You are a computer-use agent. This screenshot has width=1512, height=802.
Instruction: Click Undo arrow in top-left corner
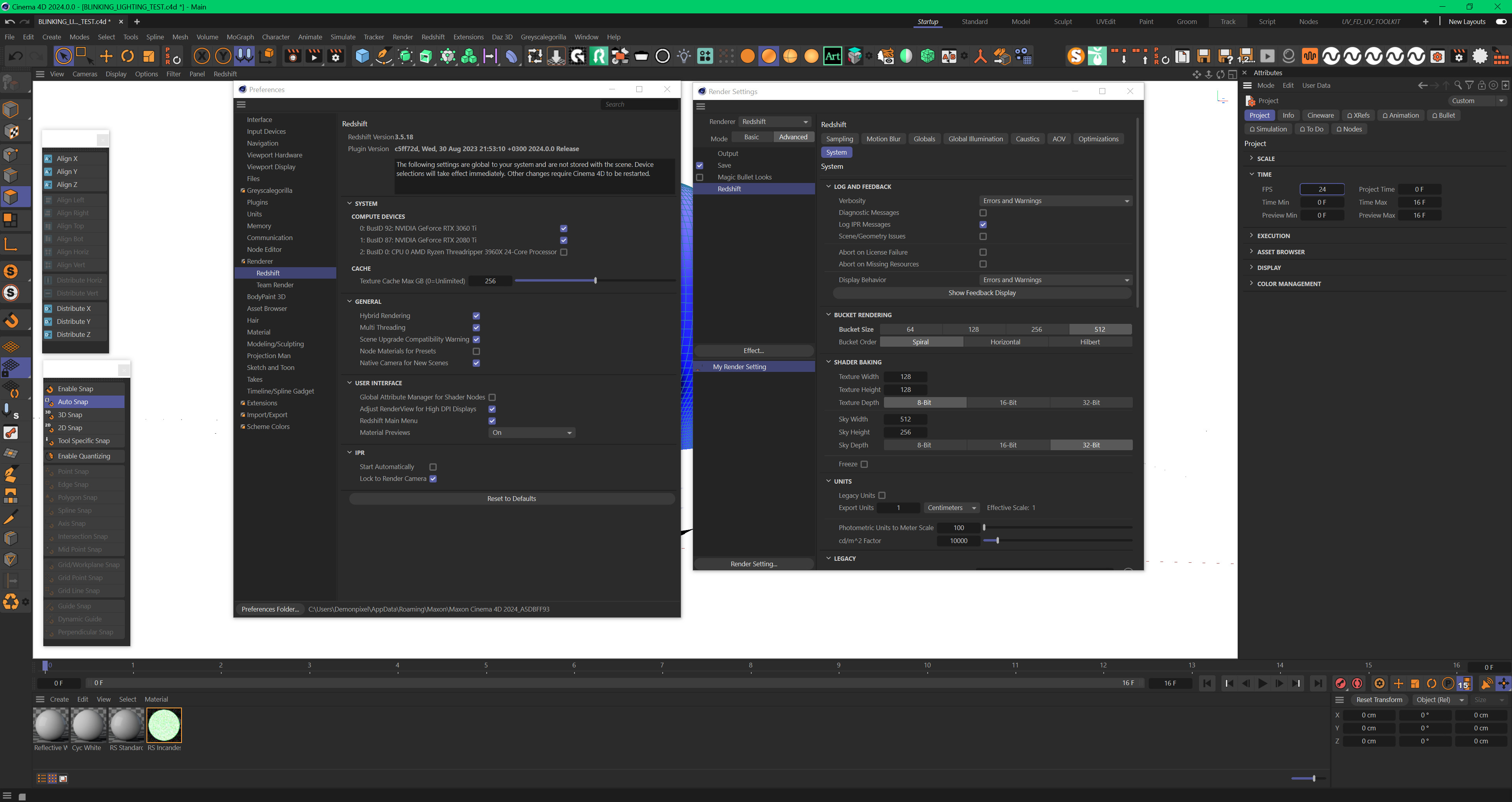[x=9, y=22]
